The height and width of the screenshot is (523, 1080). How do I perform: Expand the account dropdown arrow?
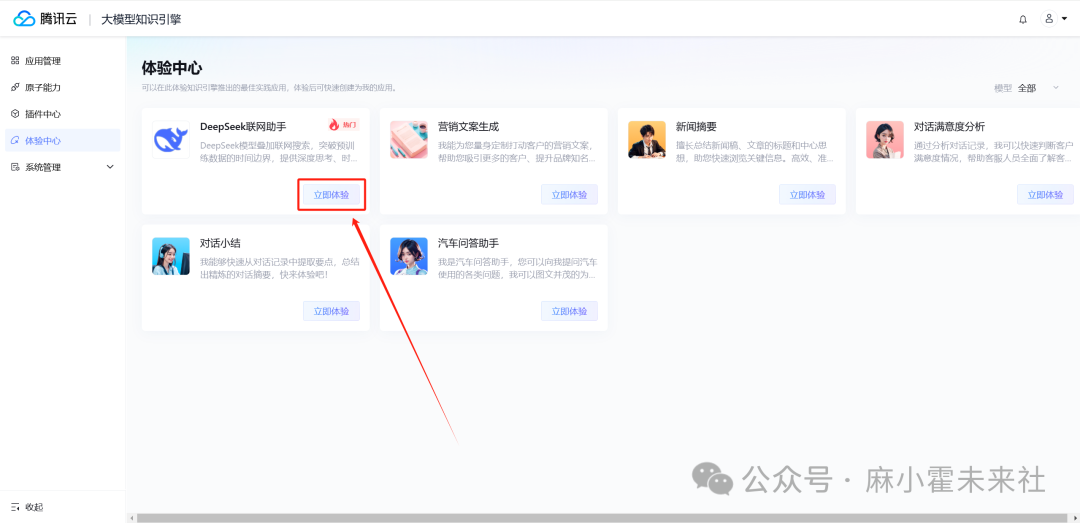click(1065, 19)
